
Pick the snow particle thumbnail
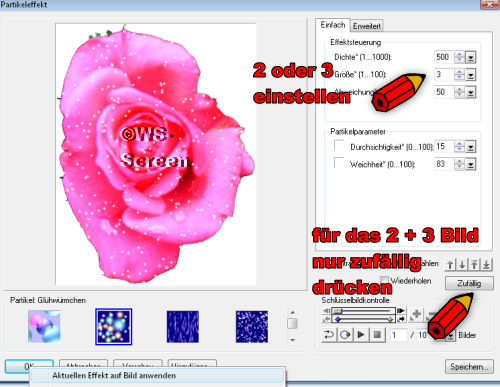(252, 327)
